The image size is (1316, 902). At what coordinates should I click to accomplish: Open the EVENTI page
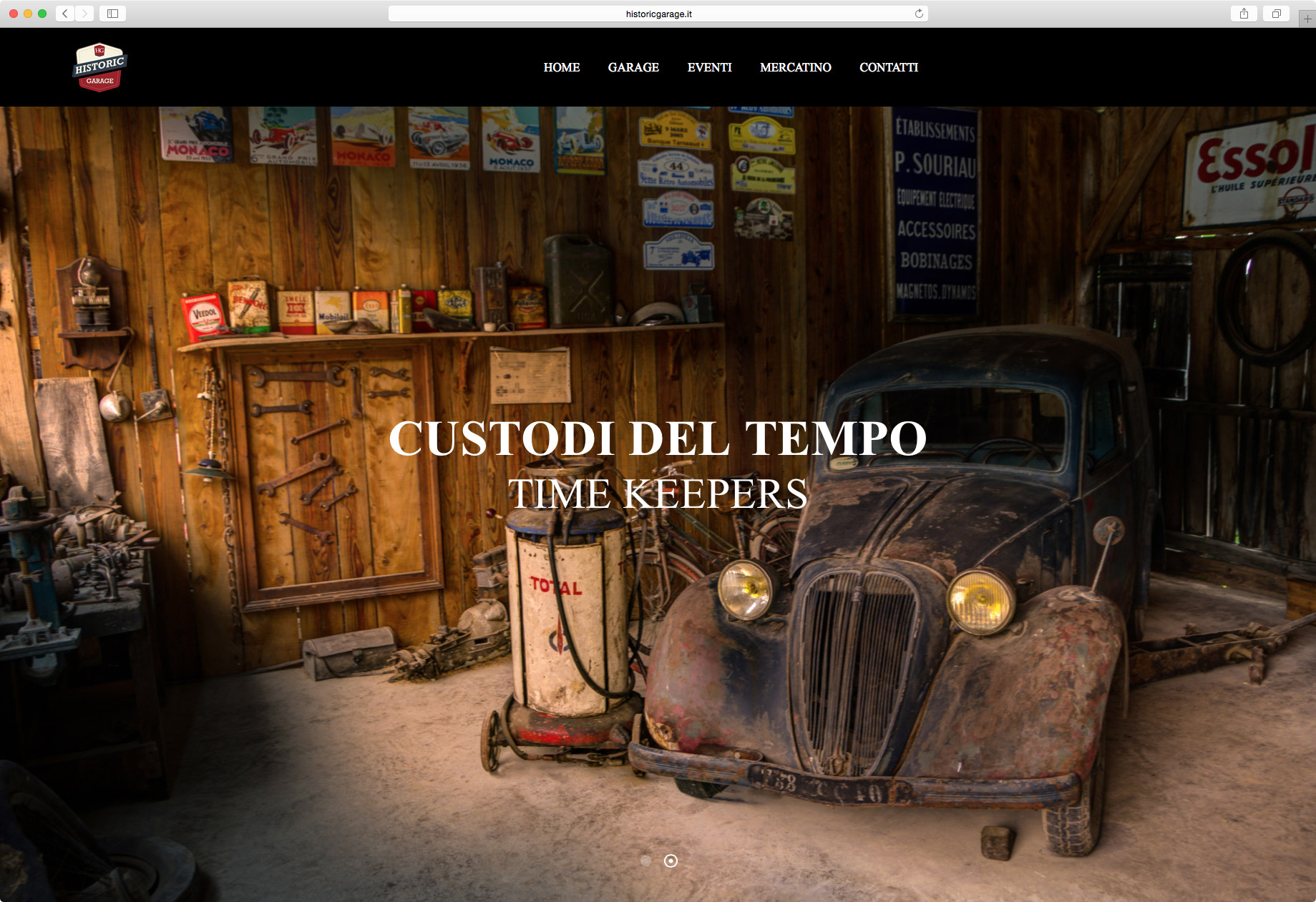[x=709, y=67]
